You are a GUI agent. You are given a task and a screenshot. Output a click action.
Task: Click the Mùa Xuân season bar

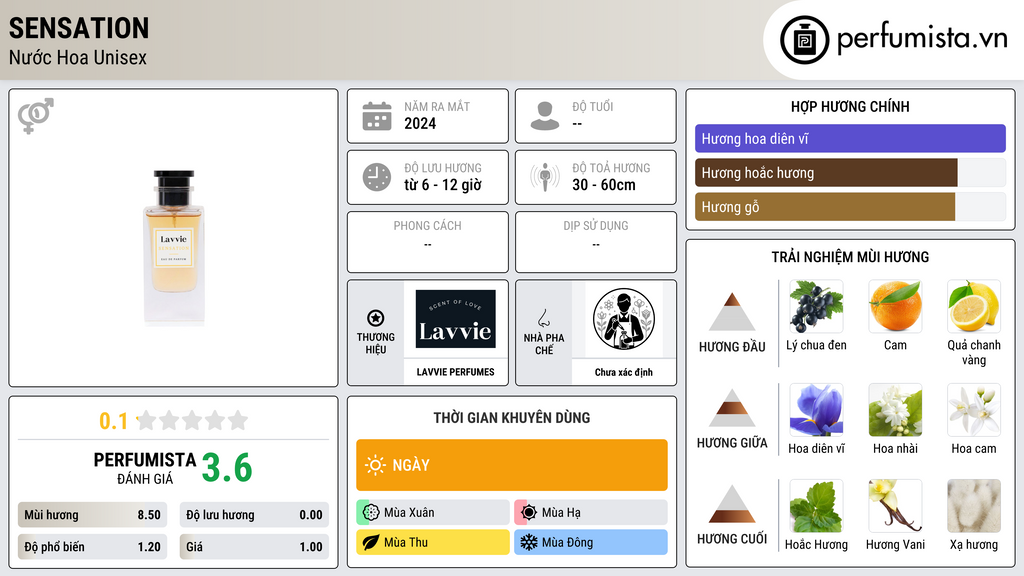[433, 513]
